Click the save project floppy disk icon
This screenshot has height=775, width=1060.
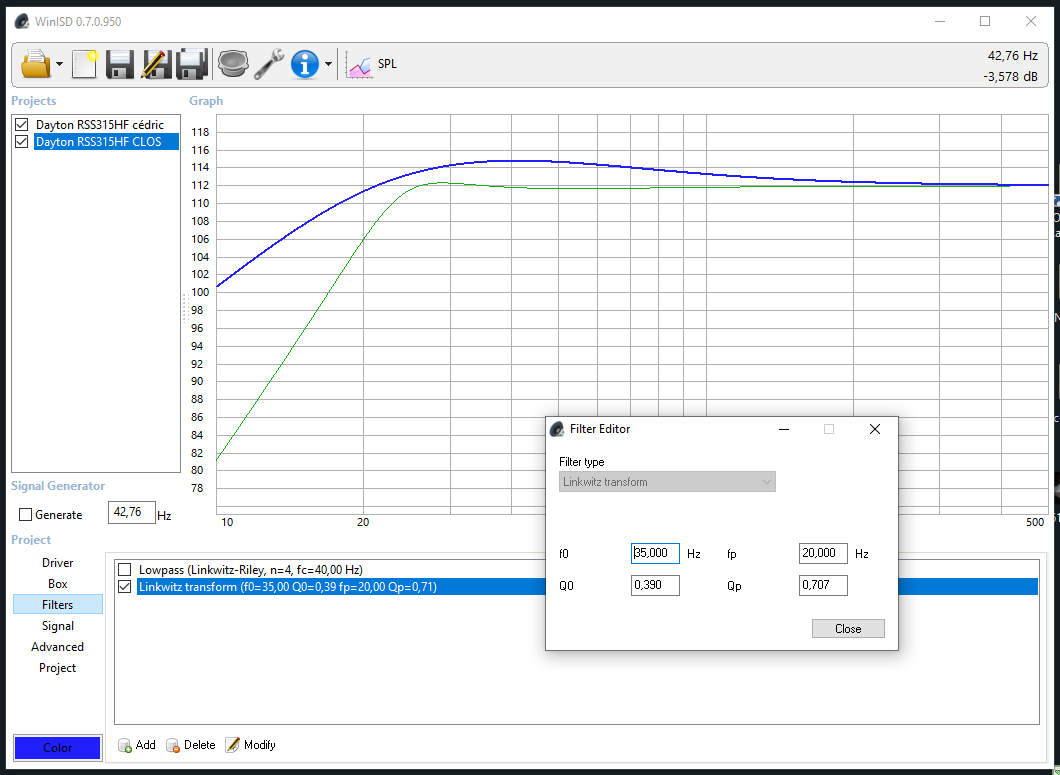point(120,65)
